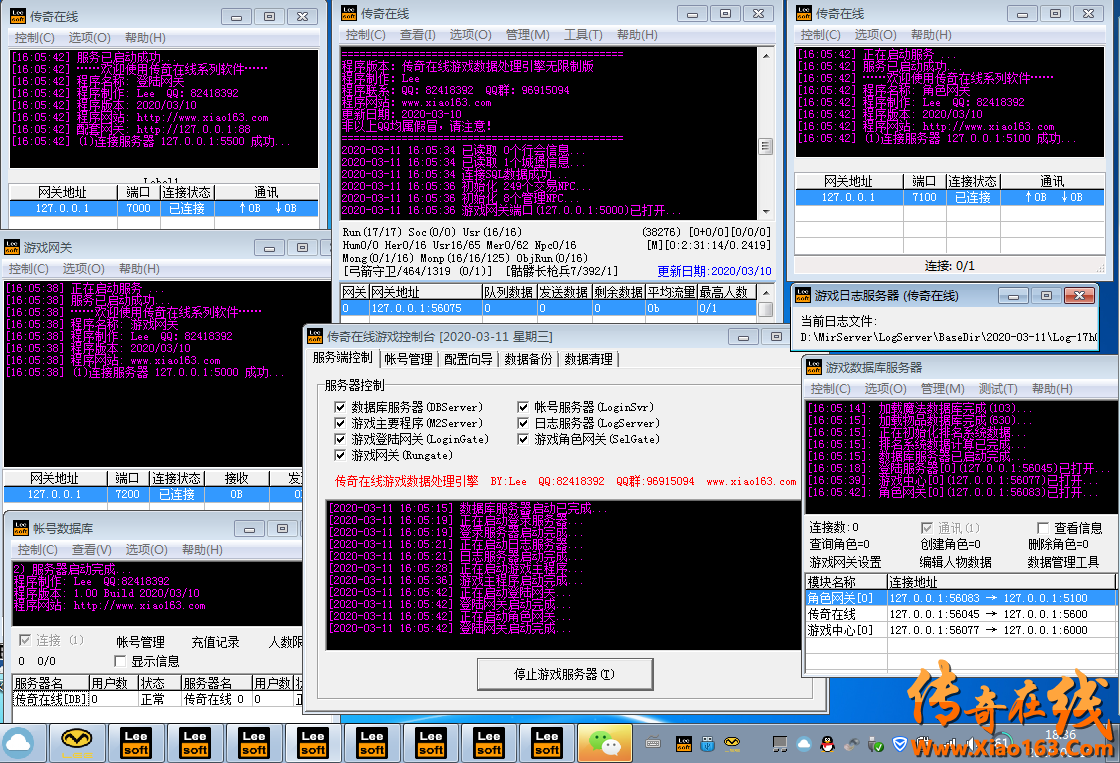This screenshot has height=763, width=1120.
Task: Switch to the 配置向导 tab
Action: point(469,359)
